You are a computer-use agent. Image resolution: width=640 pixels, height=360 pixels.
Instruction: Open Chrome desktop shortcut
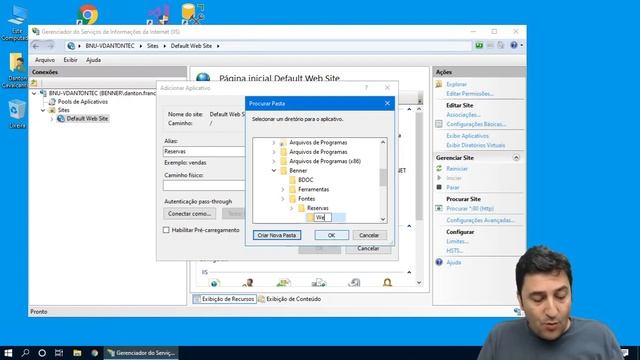tap(87, 15)
